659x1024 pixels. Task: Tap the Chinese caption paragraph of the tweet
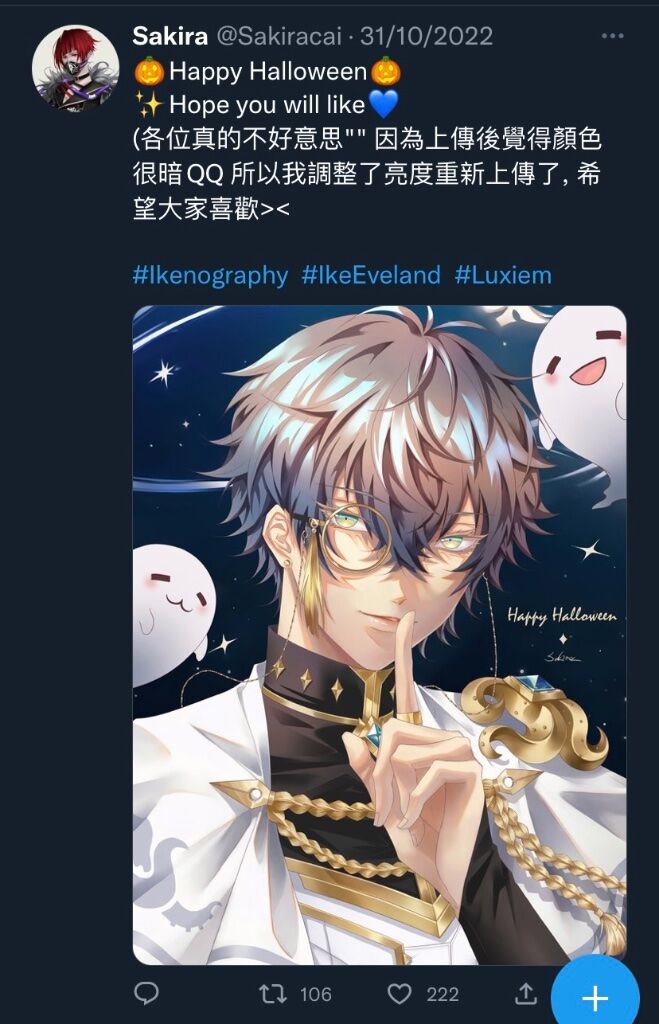pos(366,174)
